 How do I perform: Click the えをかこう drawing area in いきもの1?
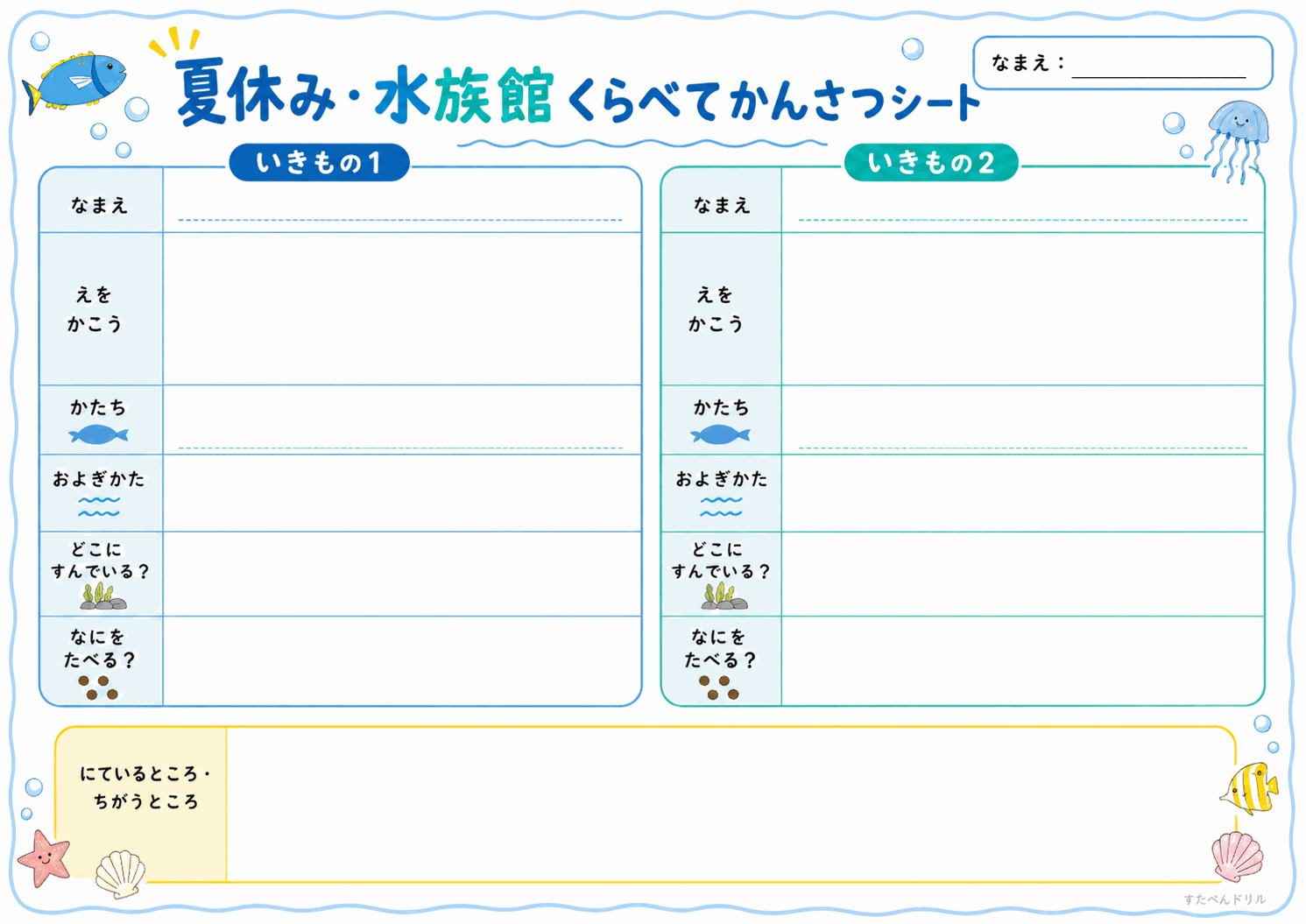pyautogui.click(x=402, y=308)
